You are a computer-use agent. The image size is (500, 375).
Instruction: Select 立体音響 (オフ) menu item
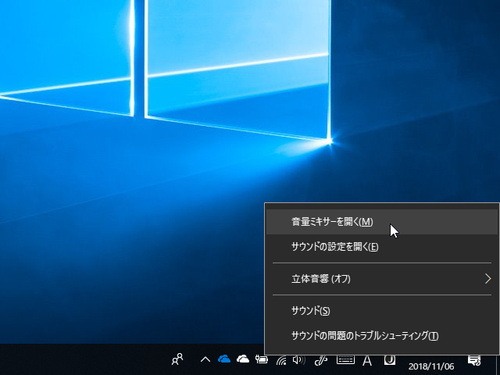[382, 279]
